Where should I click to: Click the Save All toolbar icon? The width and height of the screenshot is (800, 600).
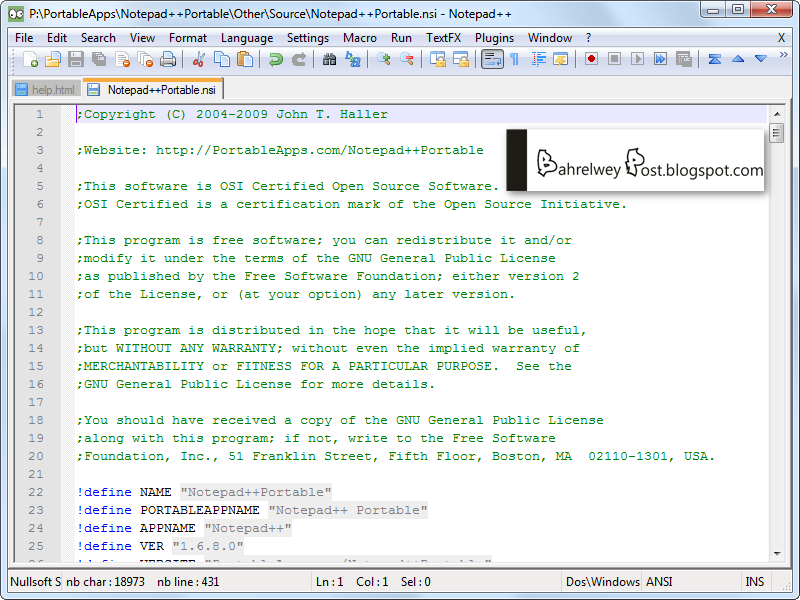pyautogui.click(x=99, y=60)
